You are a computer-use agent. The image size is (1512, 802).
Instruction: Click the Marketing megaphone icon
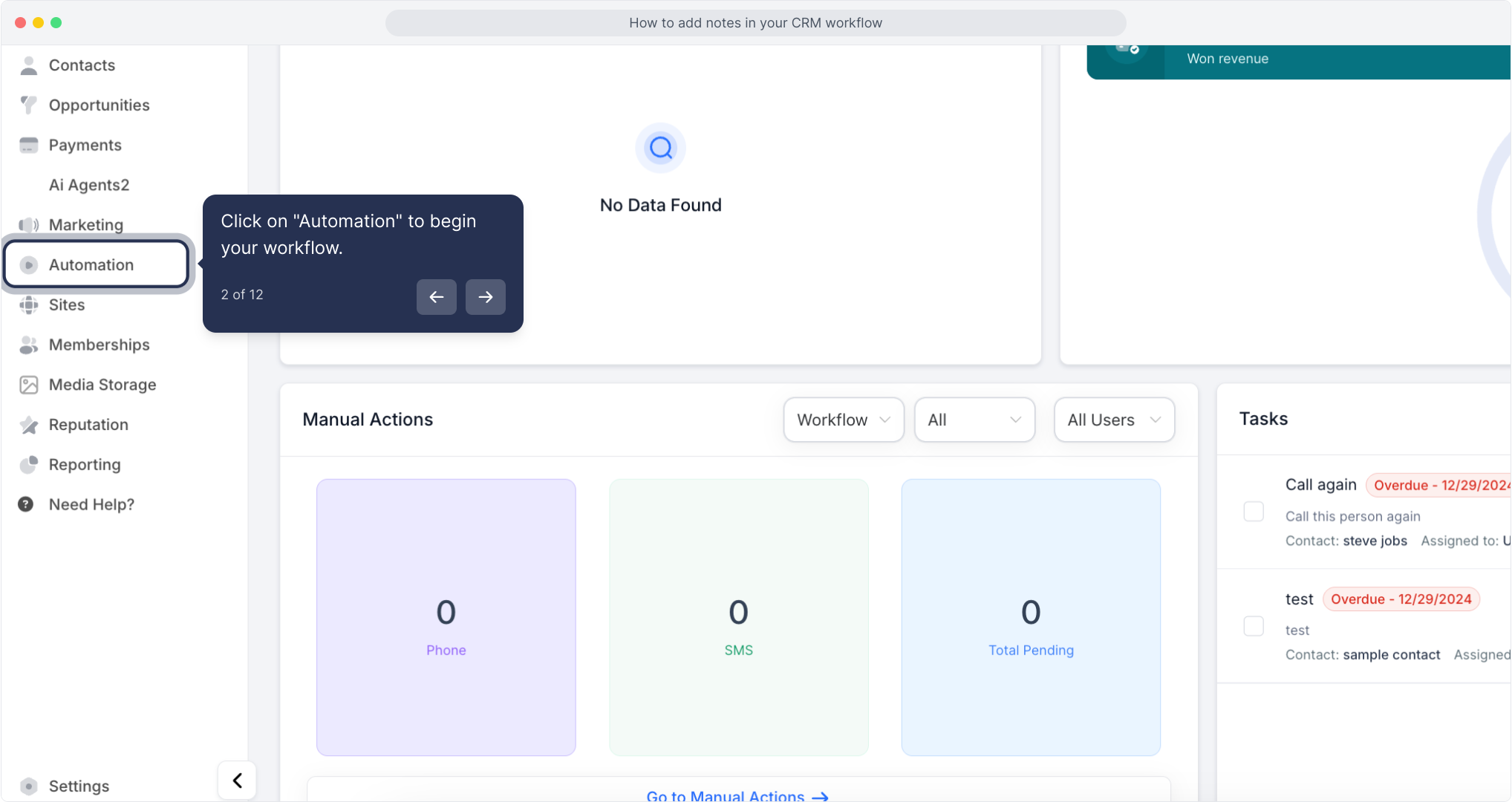click(x=28, y=225)
